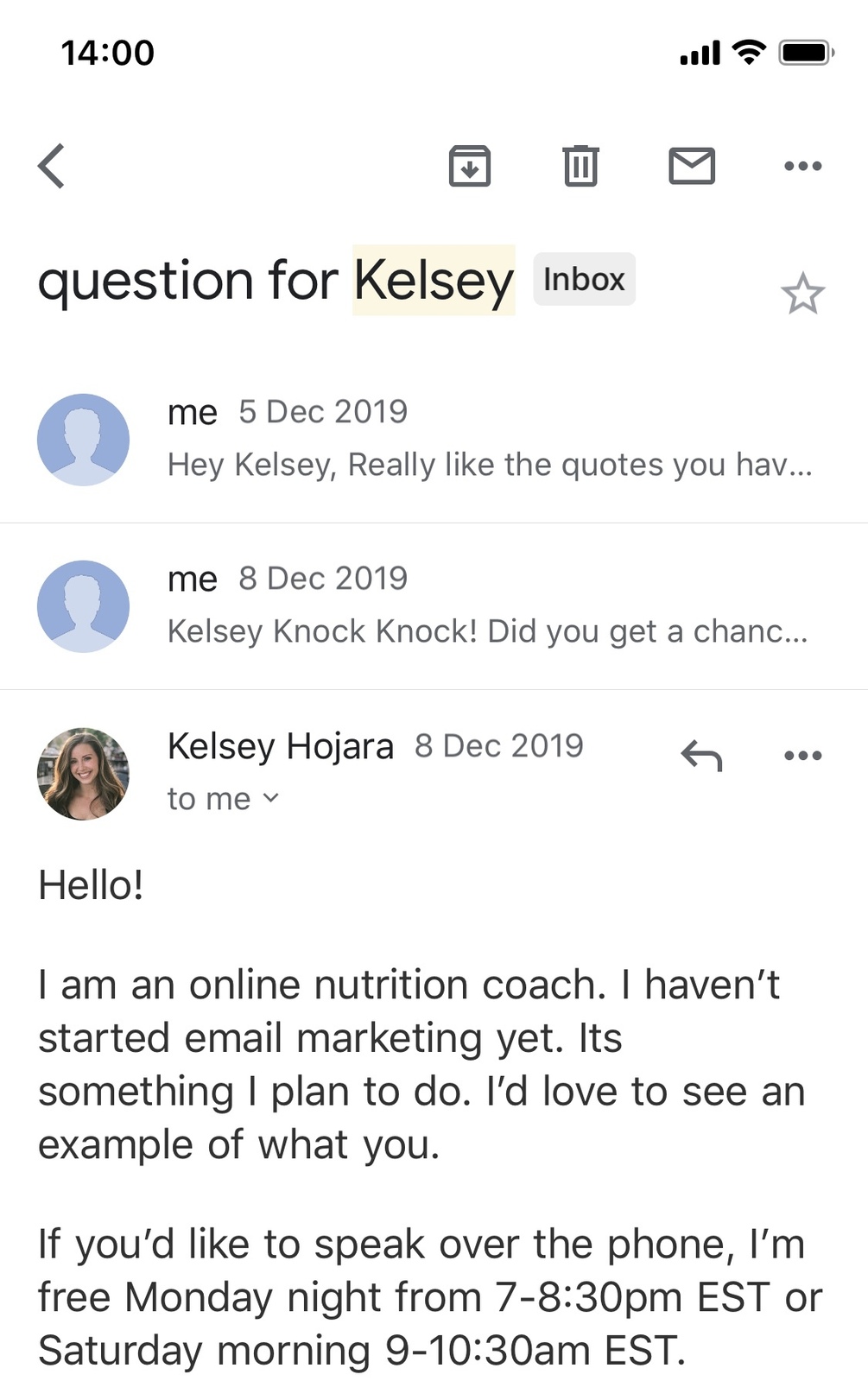Open top toolbar more options menu
868x1400 pixels.
click(x=802, y=166)
